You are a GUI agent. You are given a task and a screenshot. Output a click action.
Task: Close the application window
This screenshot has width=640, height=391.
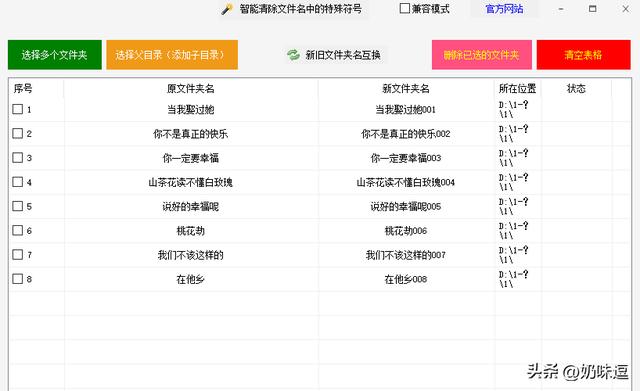click(x=625, y=9)
